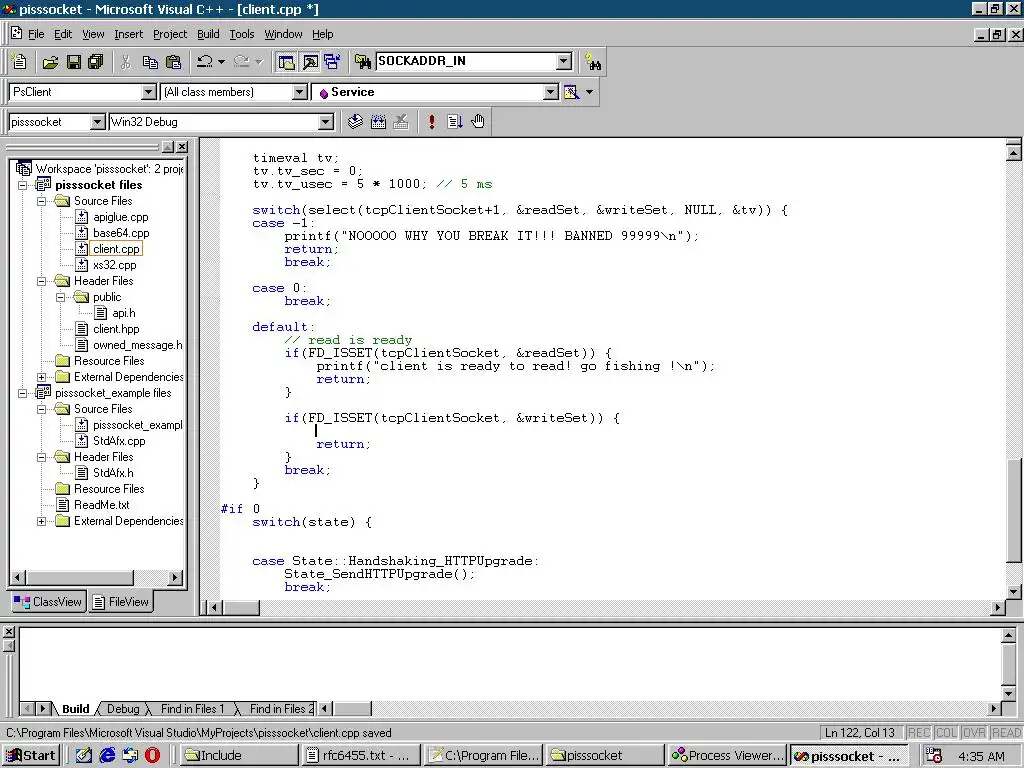
Task: Open the Win32 Debug configuration dropdown
Action: pos(325,121)
